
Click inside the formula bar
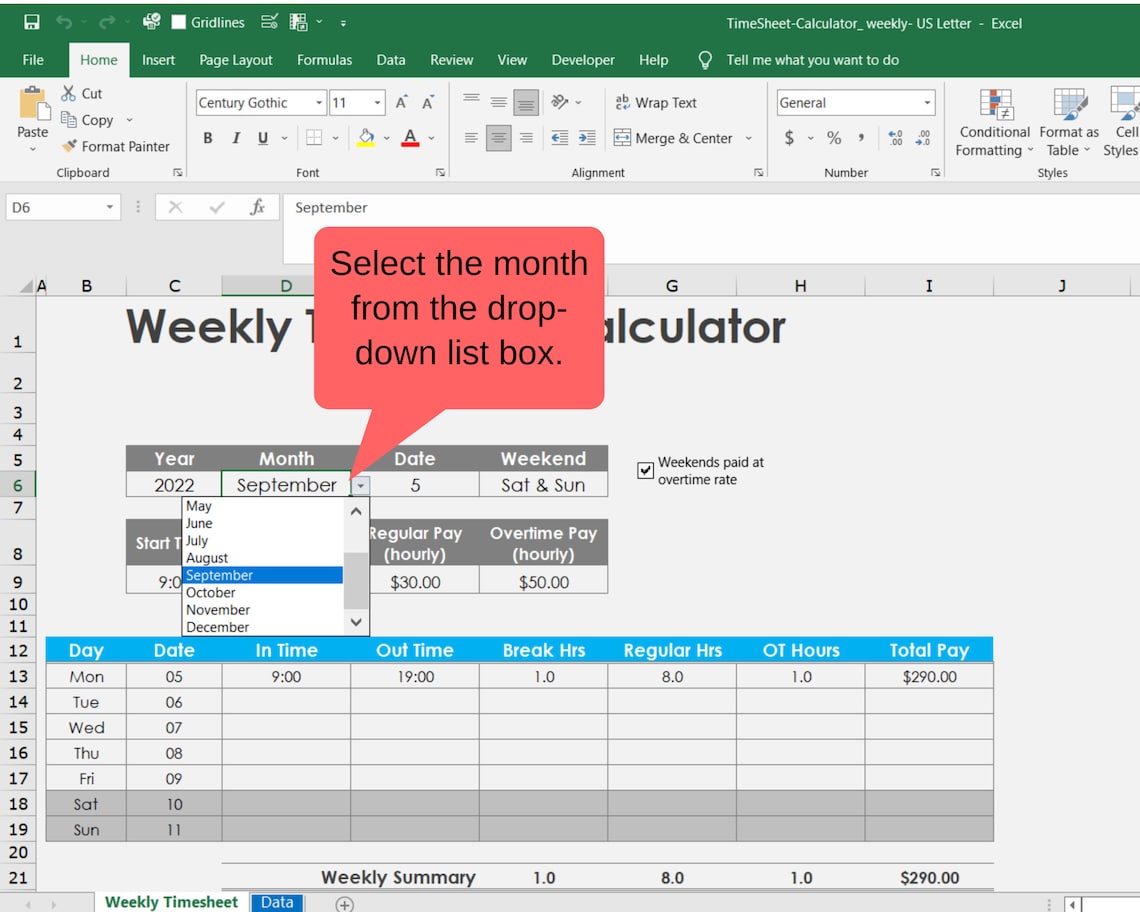(x=500, y=207)
